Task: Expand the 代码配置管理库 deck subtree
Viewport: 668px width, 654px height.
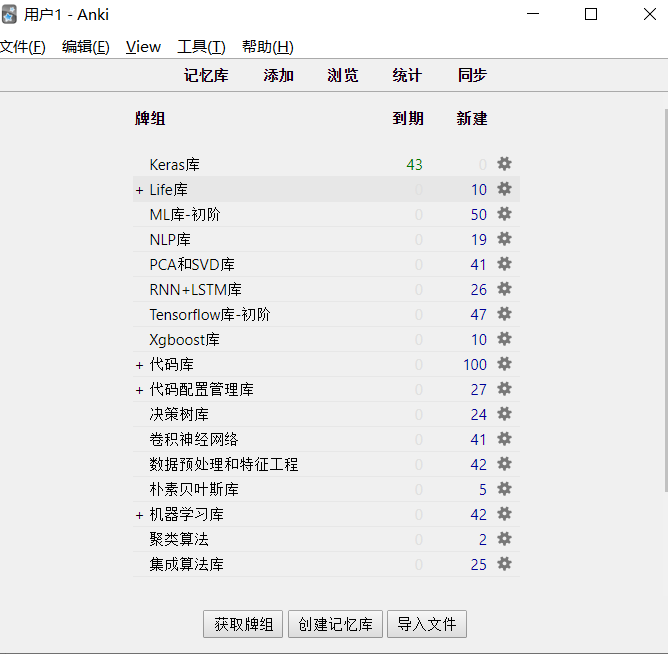Action: tap(139, 390)
